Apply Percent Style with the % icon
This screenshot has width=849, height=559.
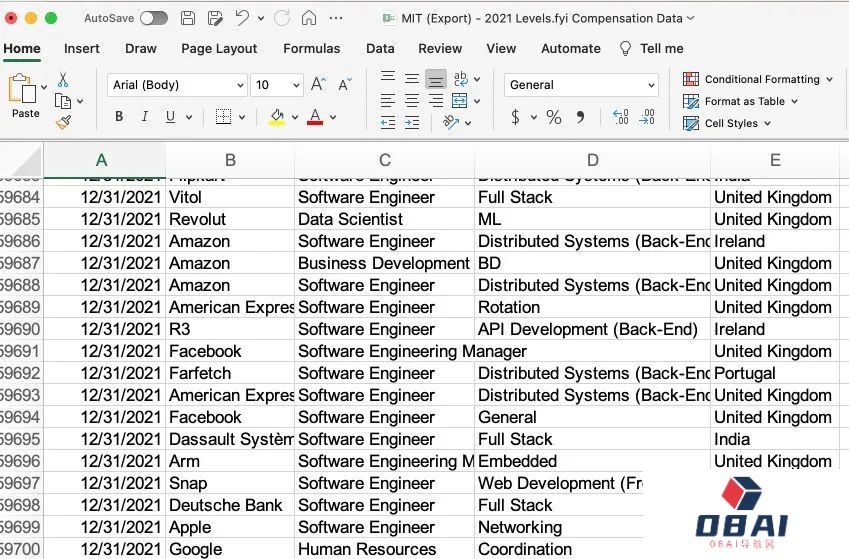pos(553,117)
